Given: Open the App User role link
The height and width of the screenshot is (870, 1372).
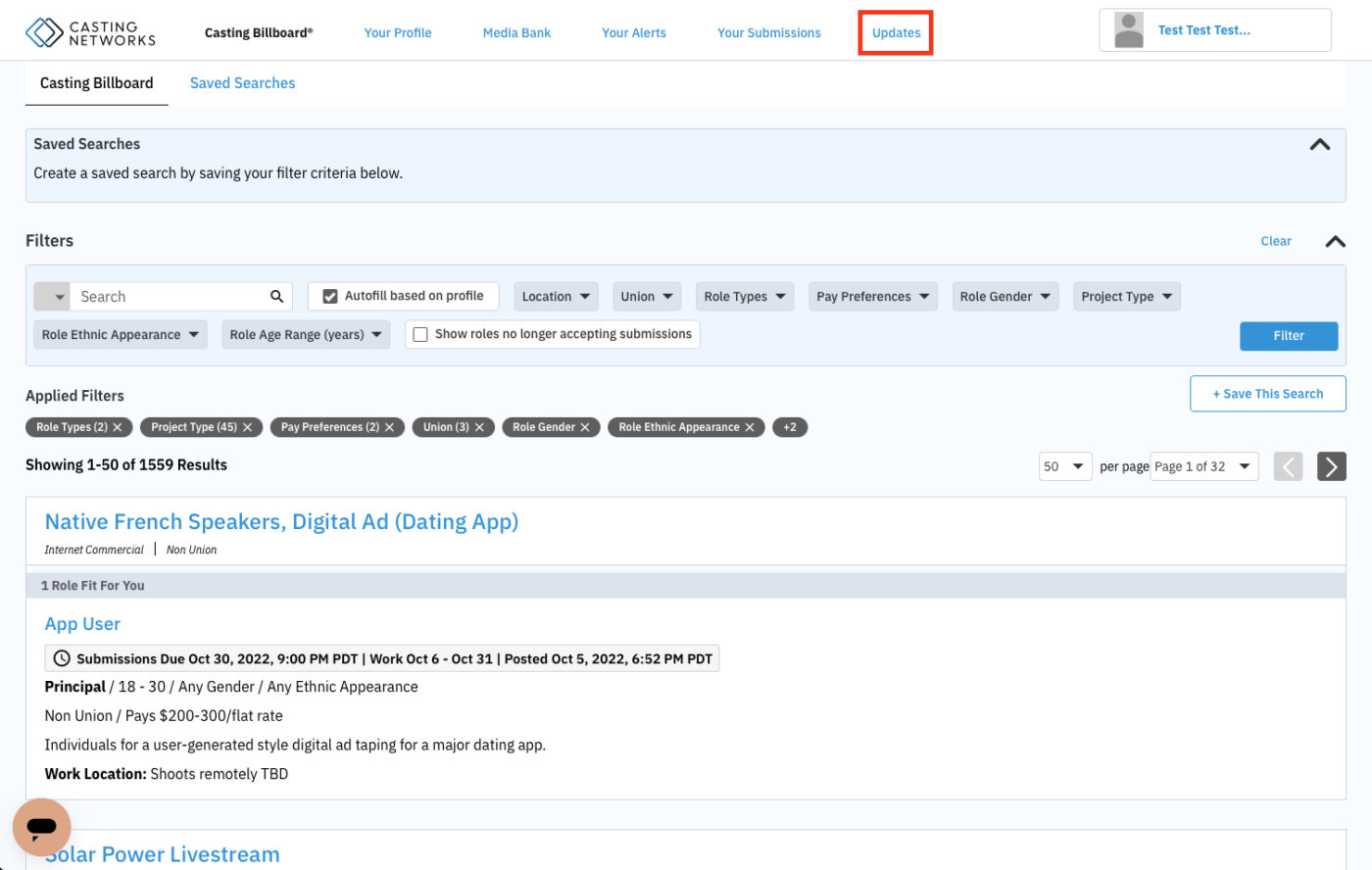Looking at the screenshot, I should 82,624.
